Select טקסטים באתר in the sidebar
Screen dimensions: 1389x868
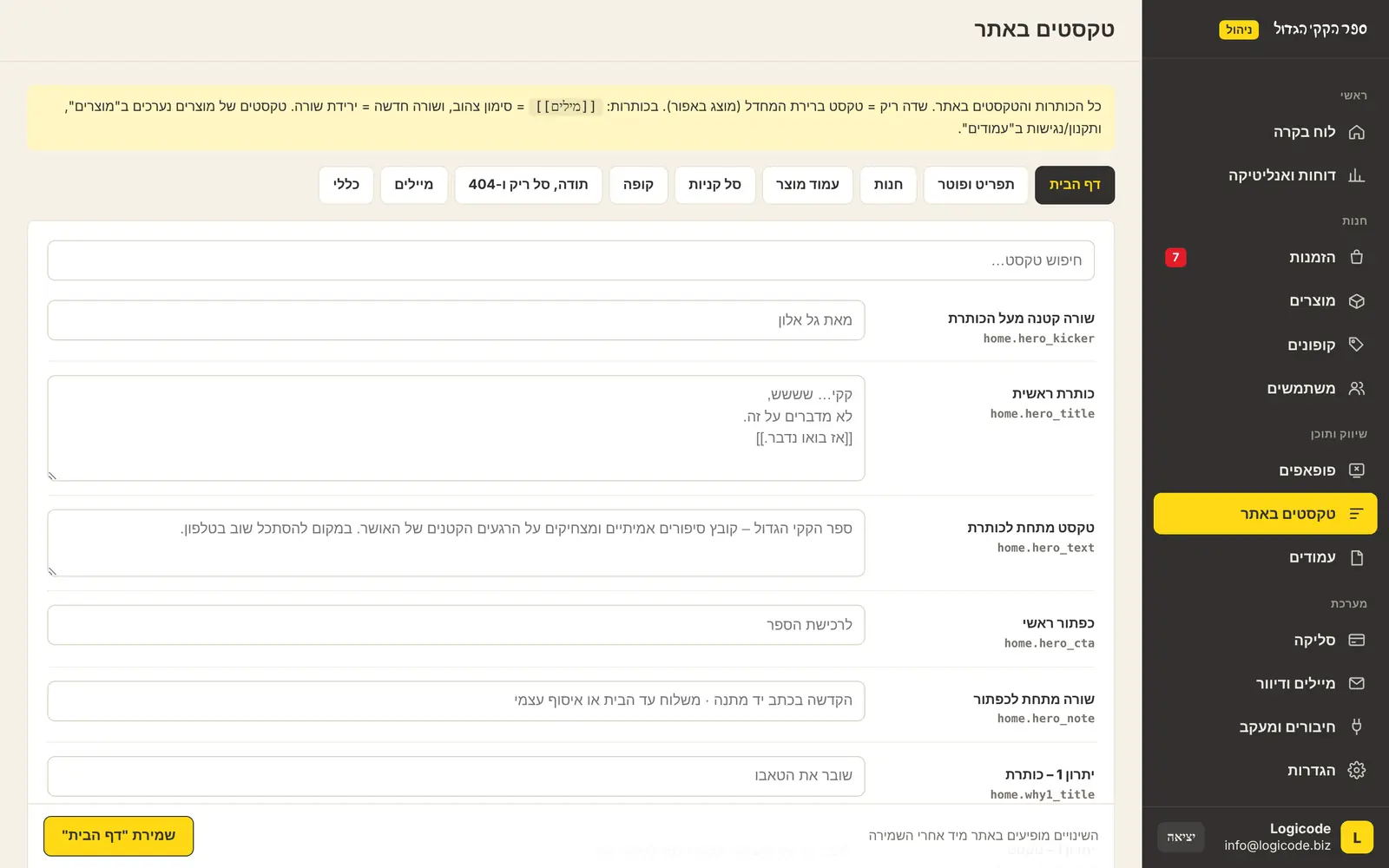1266,514
